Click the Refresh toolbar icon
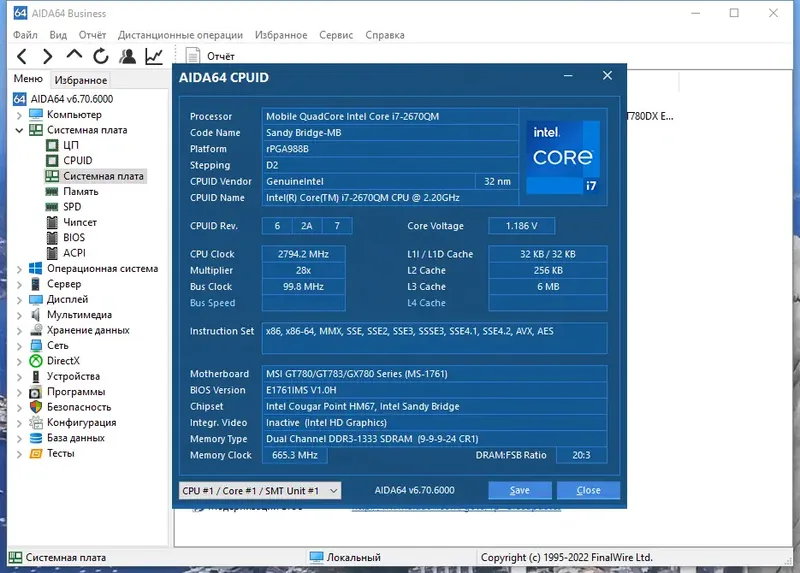800x573 pixels. pos(101,56)
